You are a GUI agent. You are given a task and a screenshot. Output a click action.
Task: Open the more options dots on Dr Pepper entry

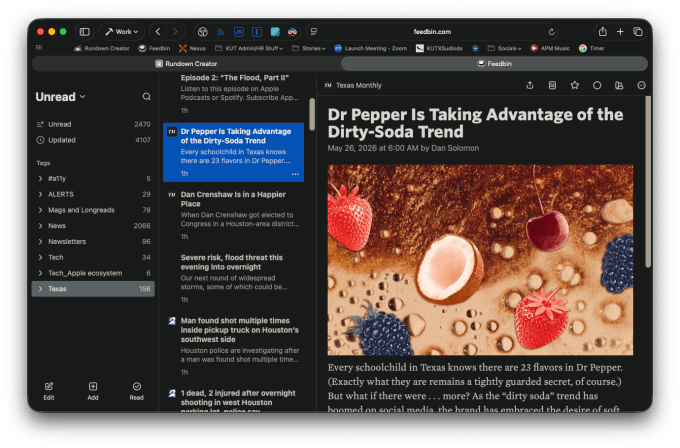(295, 174)
